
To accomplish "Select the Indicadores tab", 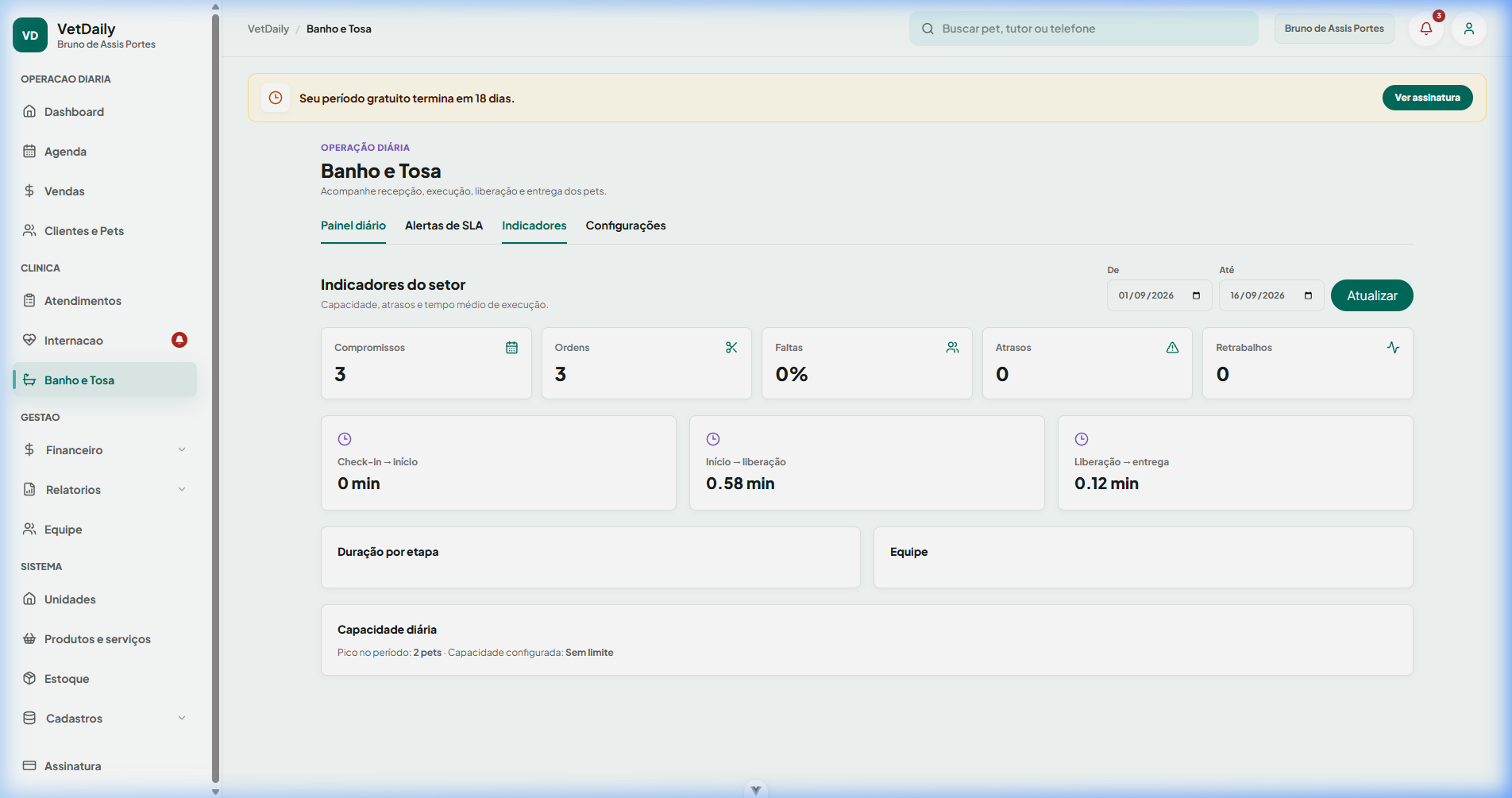I will [x=534, y=226].
